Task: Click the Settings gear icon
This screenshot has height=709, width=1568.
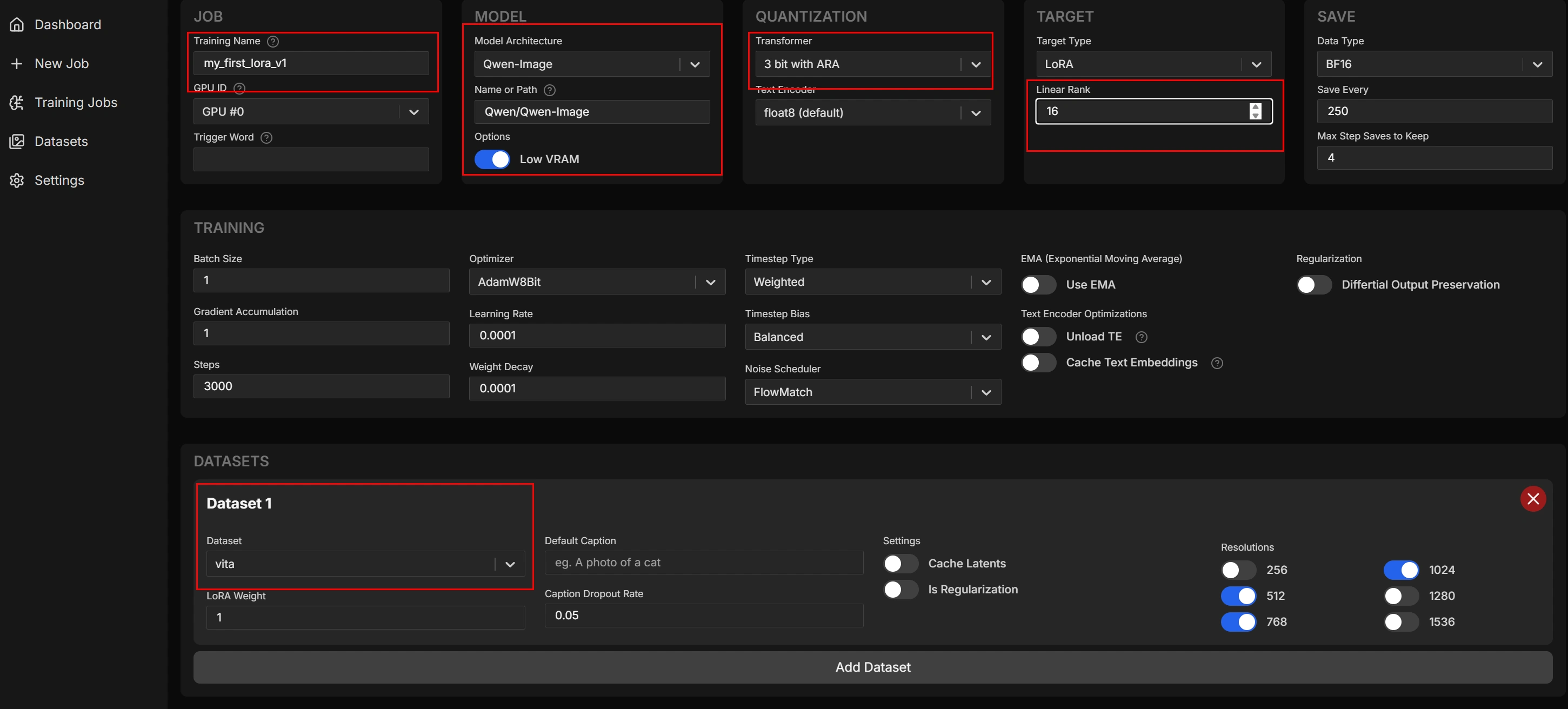Action: [x=17, y=180]
